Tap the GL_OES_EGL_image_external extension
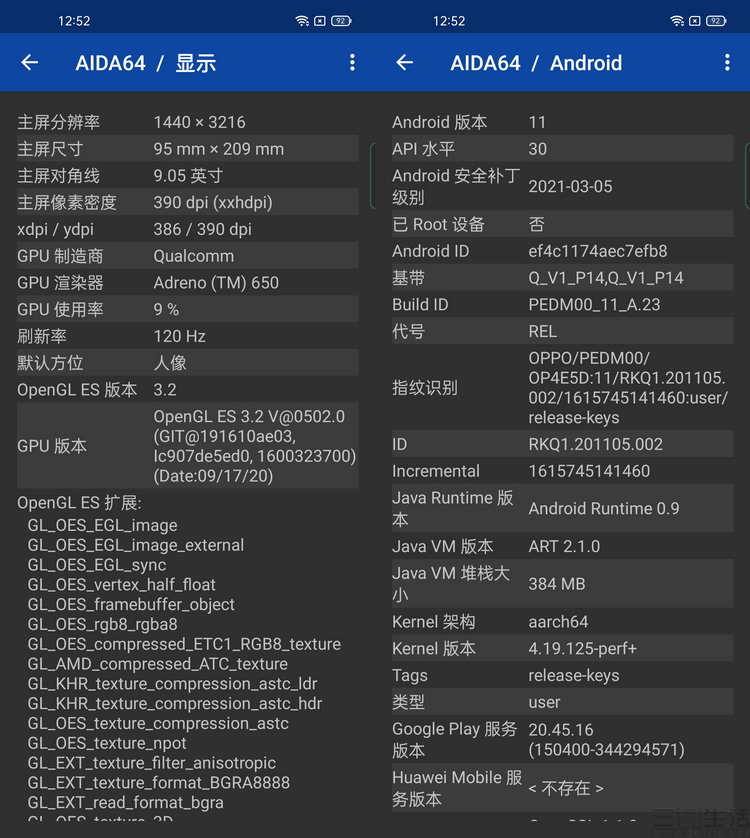 click(x=136, y=545)
